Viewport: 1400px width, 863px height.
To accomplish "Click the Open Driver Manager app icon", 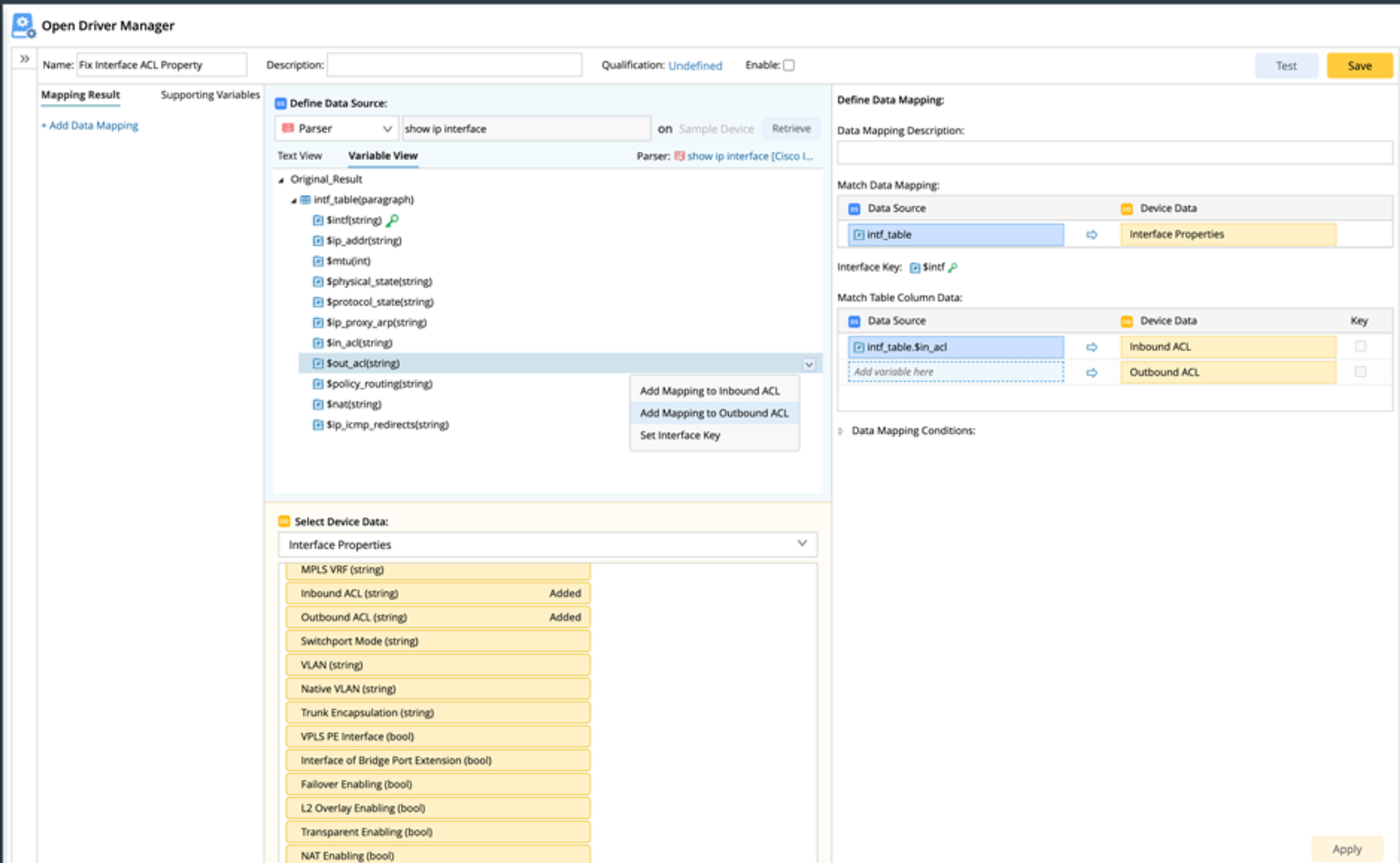I will click(x=23, y=25).
